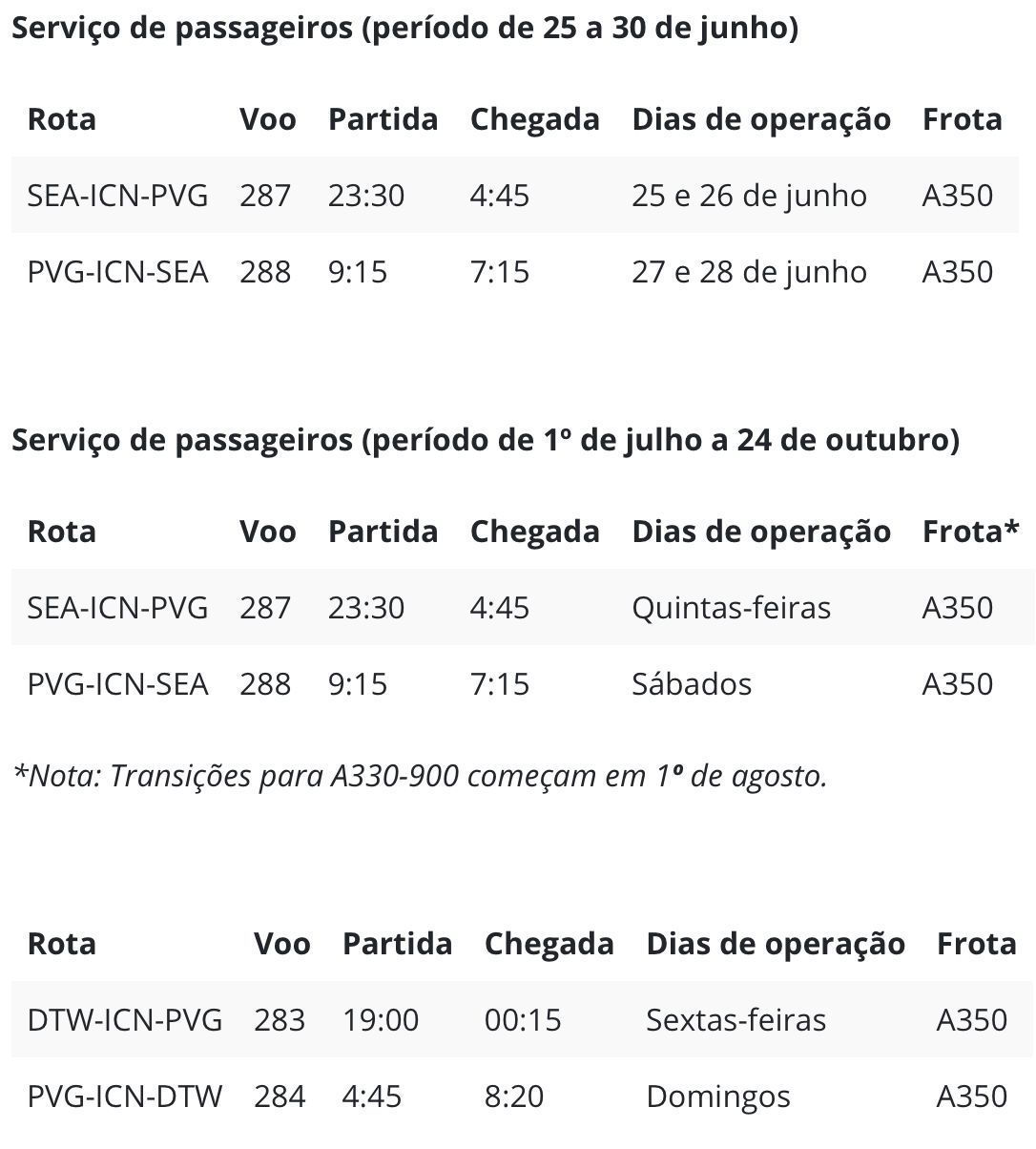Select flight number 284

[280, 1097]
